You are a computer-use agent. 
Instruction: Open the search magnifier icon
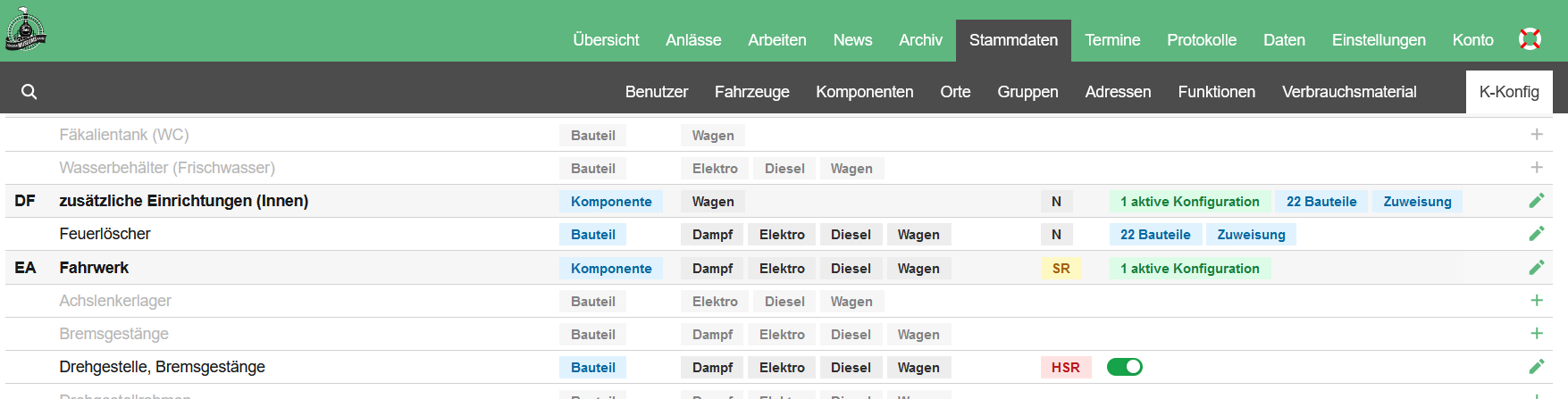(29, 92)
